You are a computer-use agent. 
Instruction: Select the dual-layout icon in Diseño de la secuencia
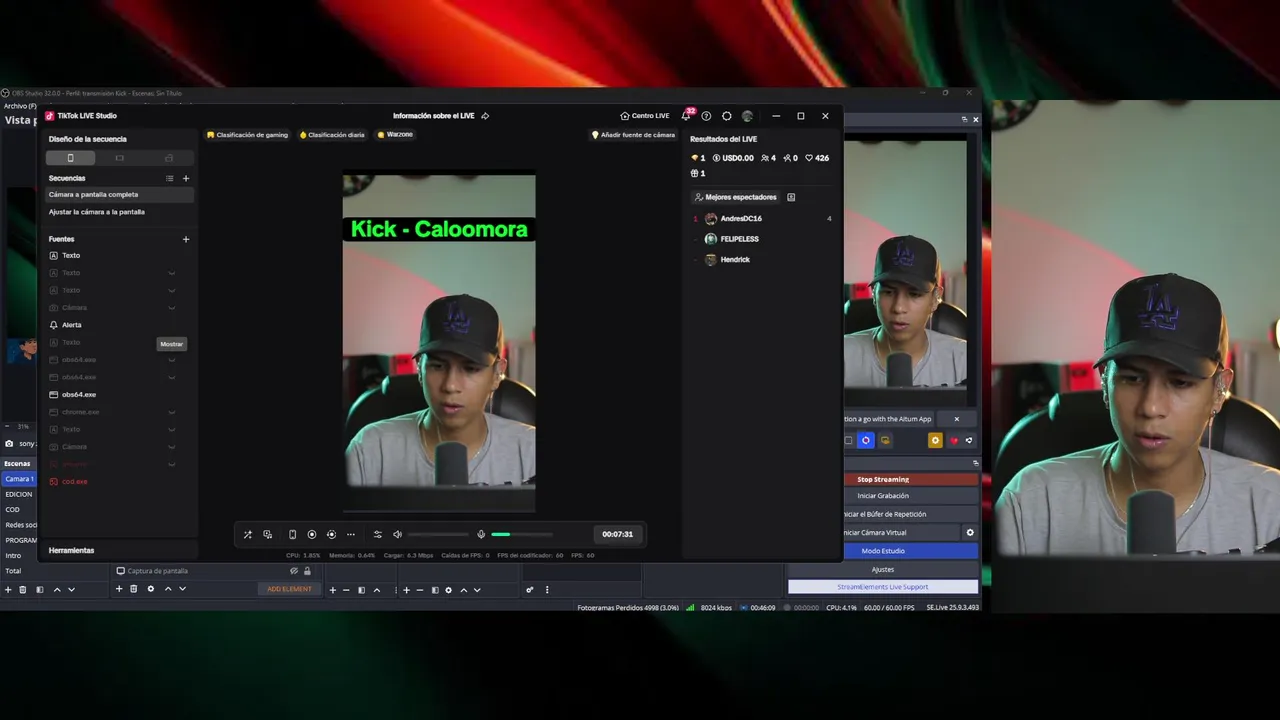coord(169,158)
